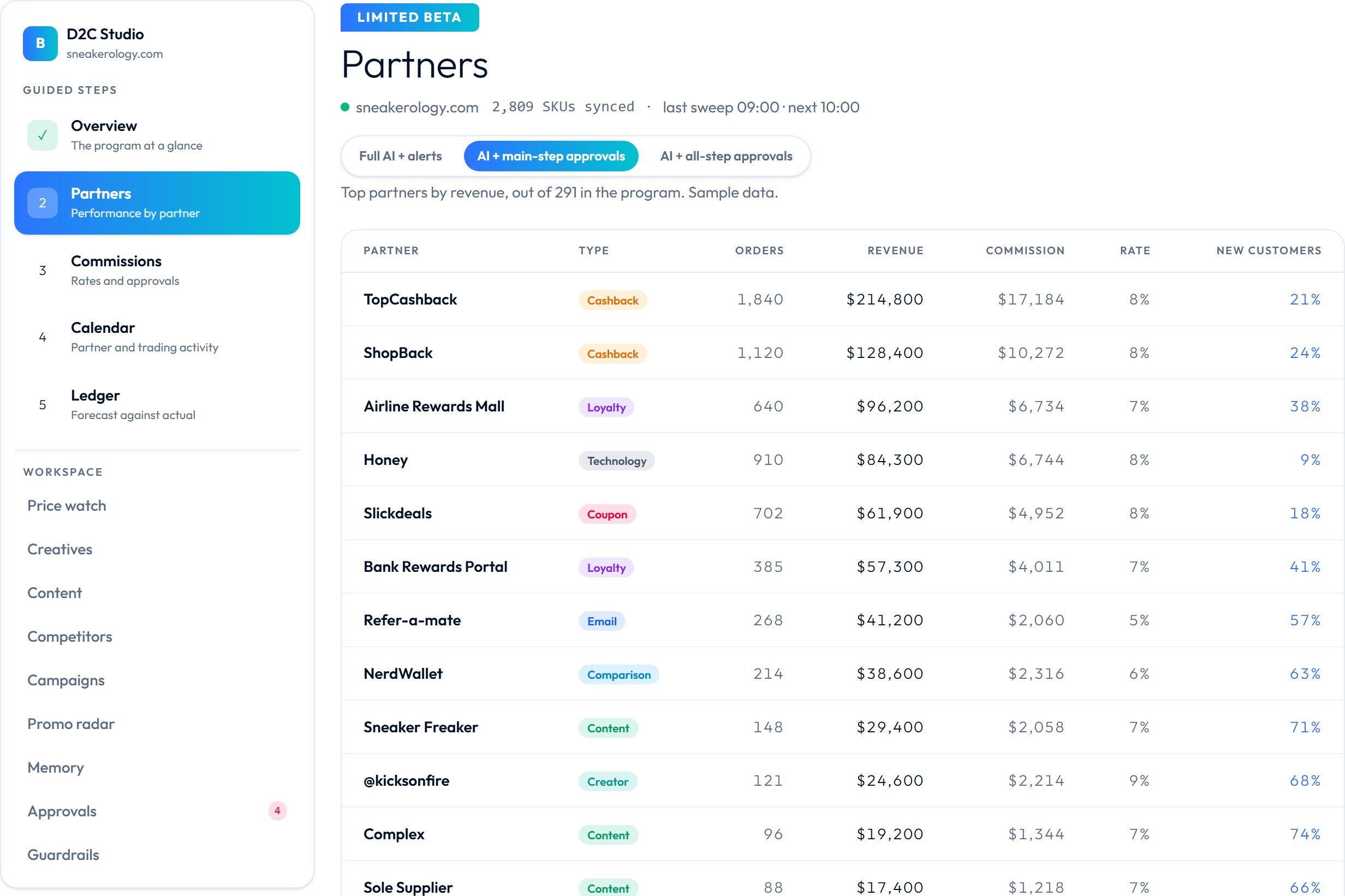Go to Campaigns workspace page
This screenshot has height=896, width=1345.
tap(157, 680)
